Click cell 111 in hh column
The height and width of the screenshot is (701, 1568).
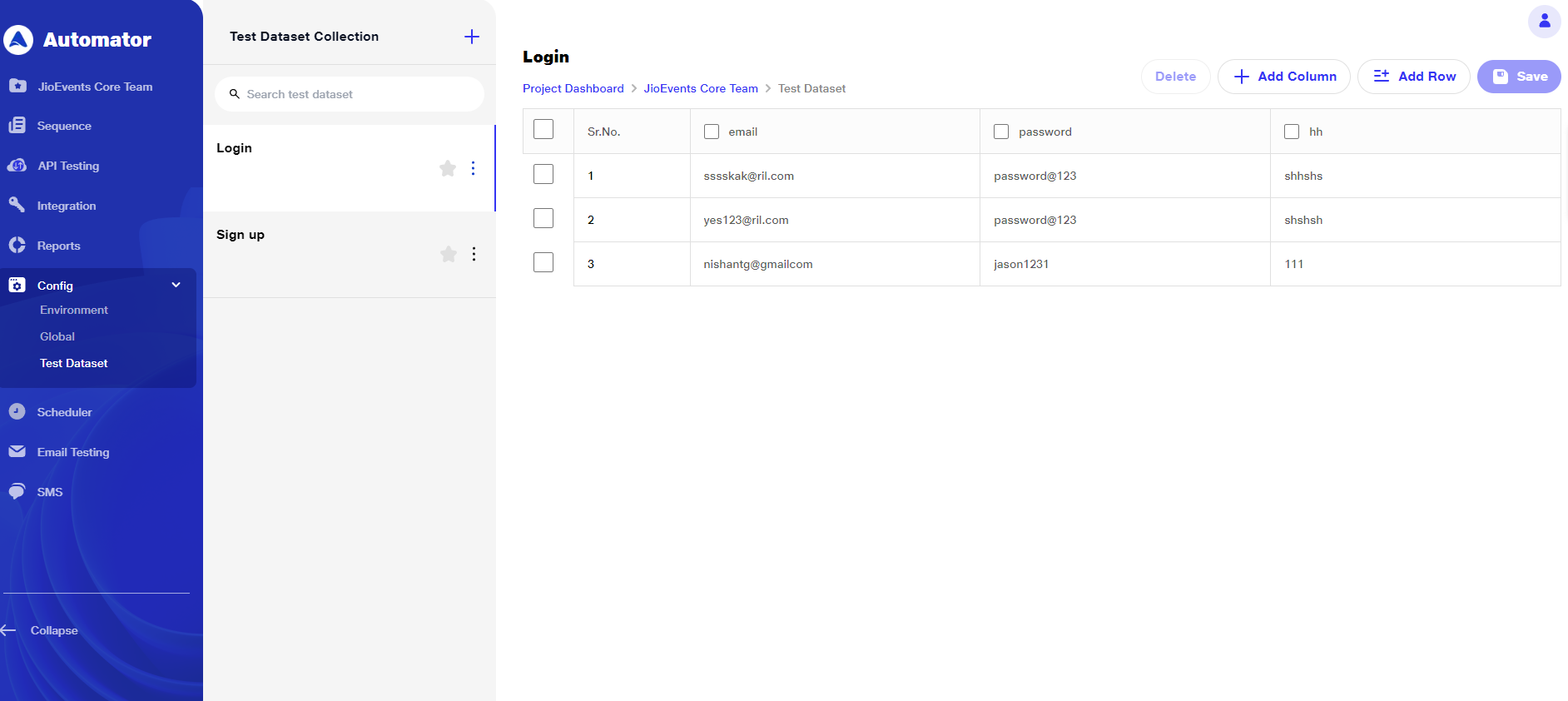tap(1415, 264)
